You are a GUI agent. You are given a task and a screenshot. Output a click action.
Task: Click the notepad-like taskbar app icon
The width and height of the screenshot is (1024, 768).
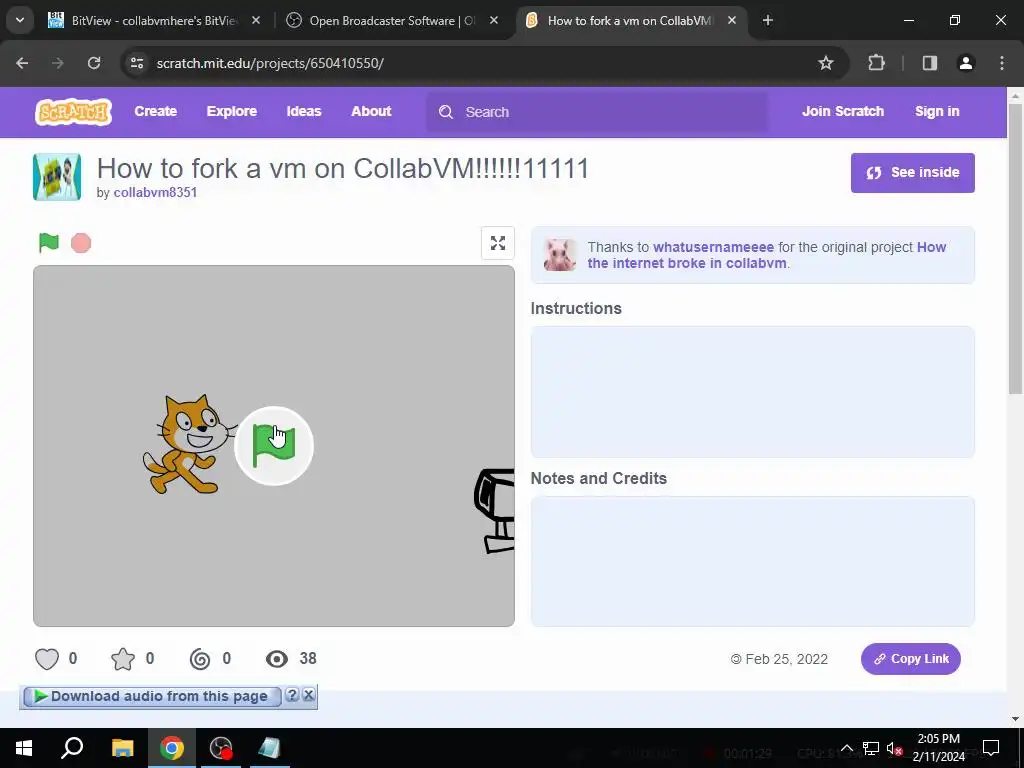click(269, 748)
